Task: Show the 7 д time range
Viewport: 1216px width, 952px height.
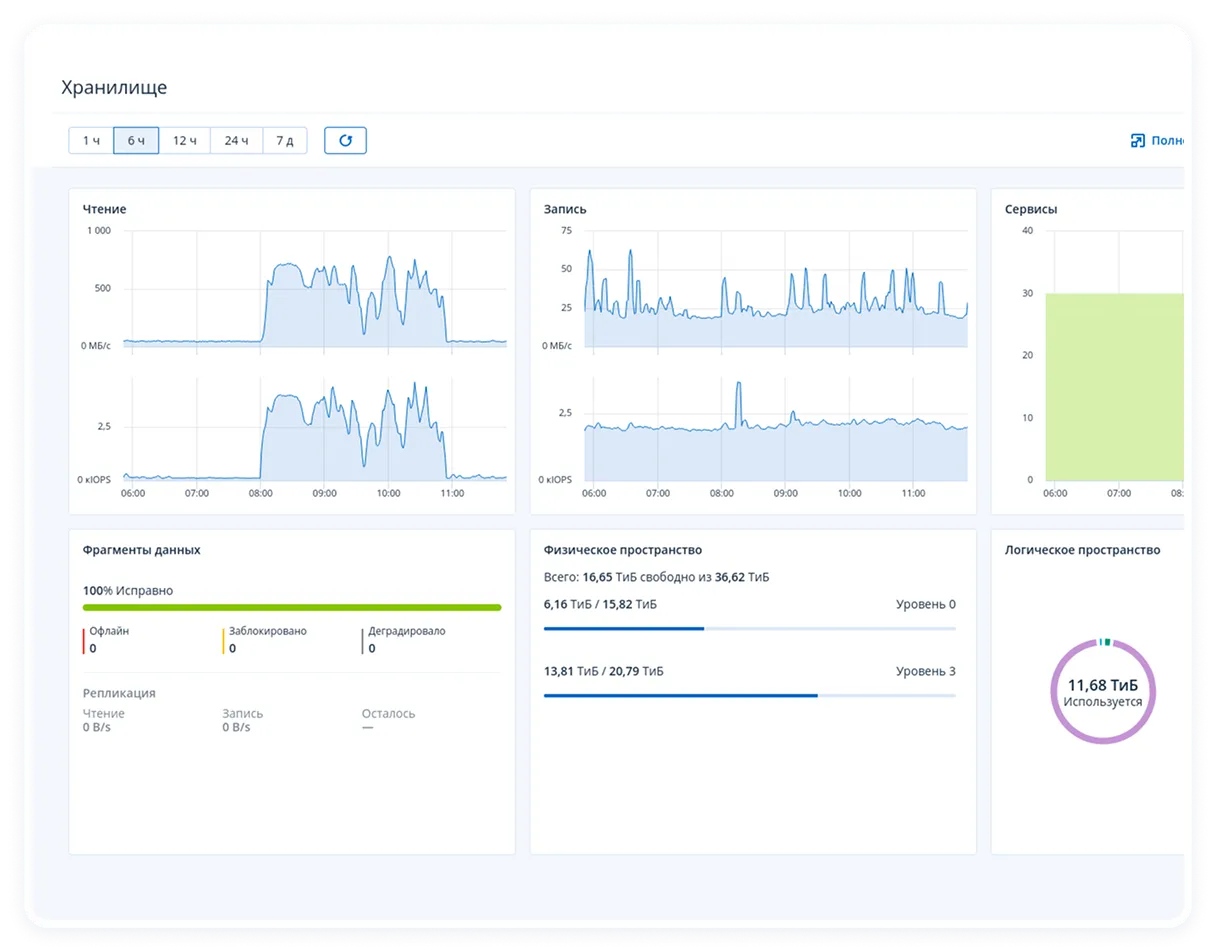Action: point(285,141)
